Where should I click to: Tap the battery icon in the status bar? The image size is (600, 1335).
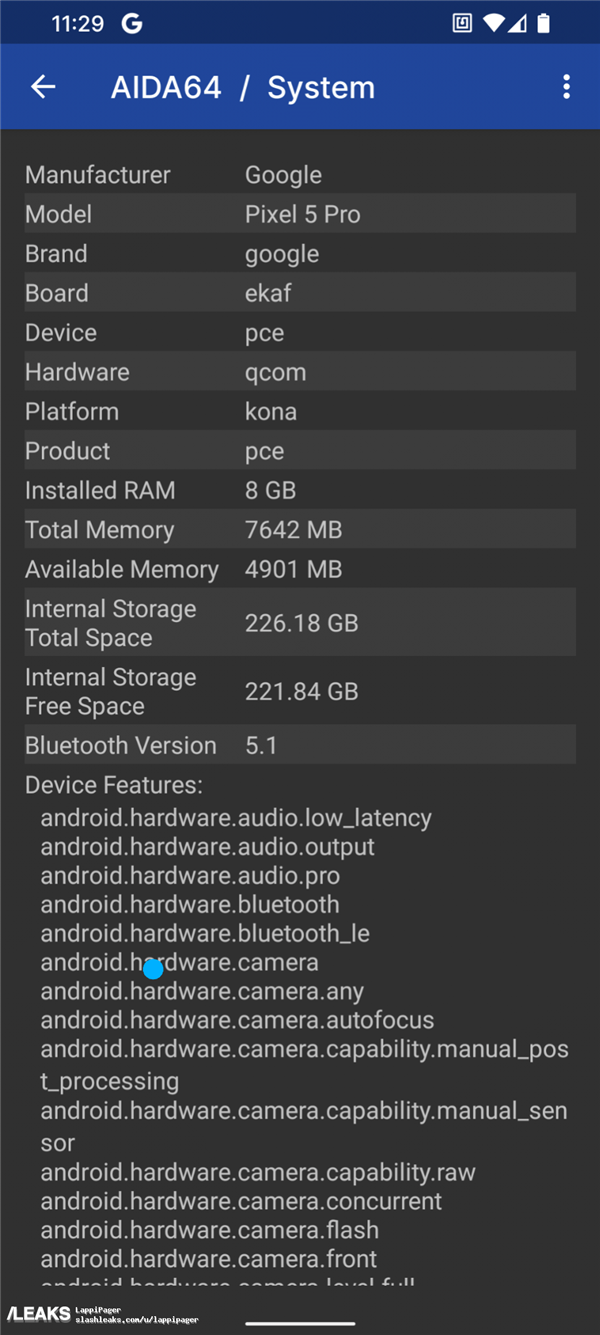545,22
